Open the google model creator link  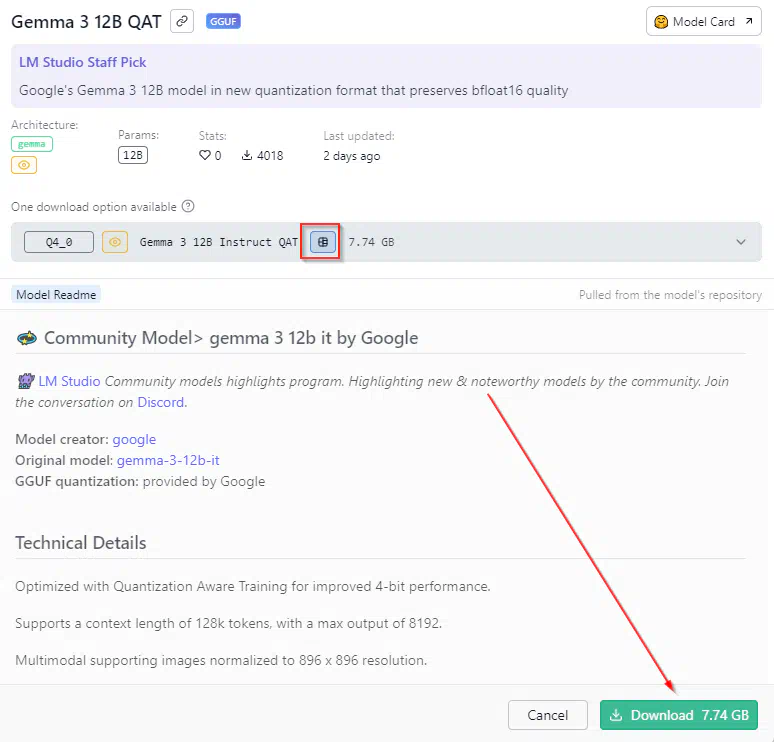tap(134, 439)
